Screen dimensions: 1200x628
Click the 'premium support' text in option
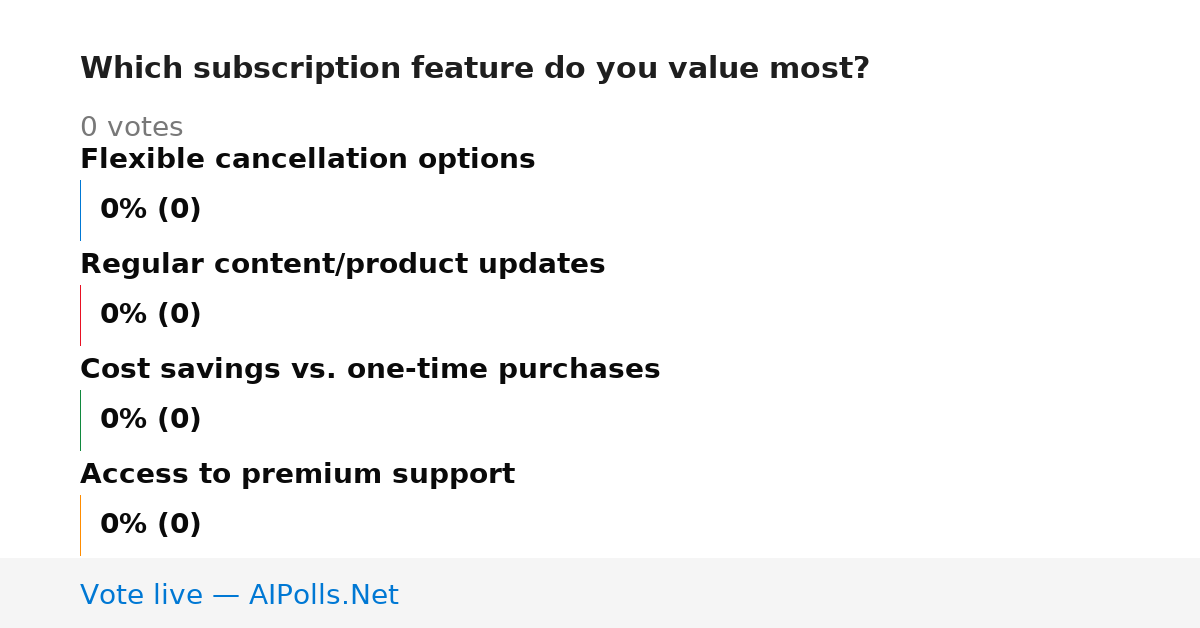pos(378,475)
